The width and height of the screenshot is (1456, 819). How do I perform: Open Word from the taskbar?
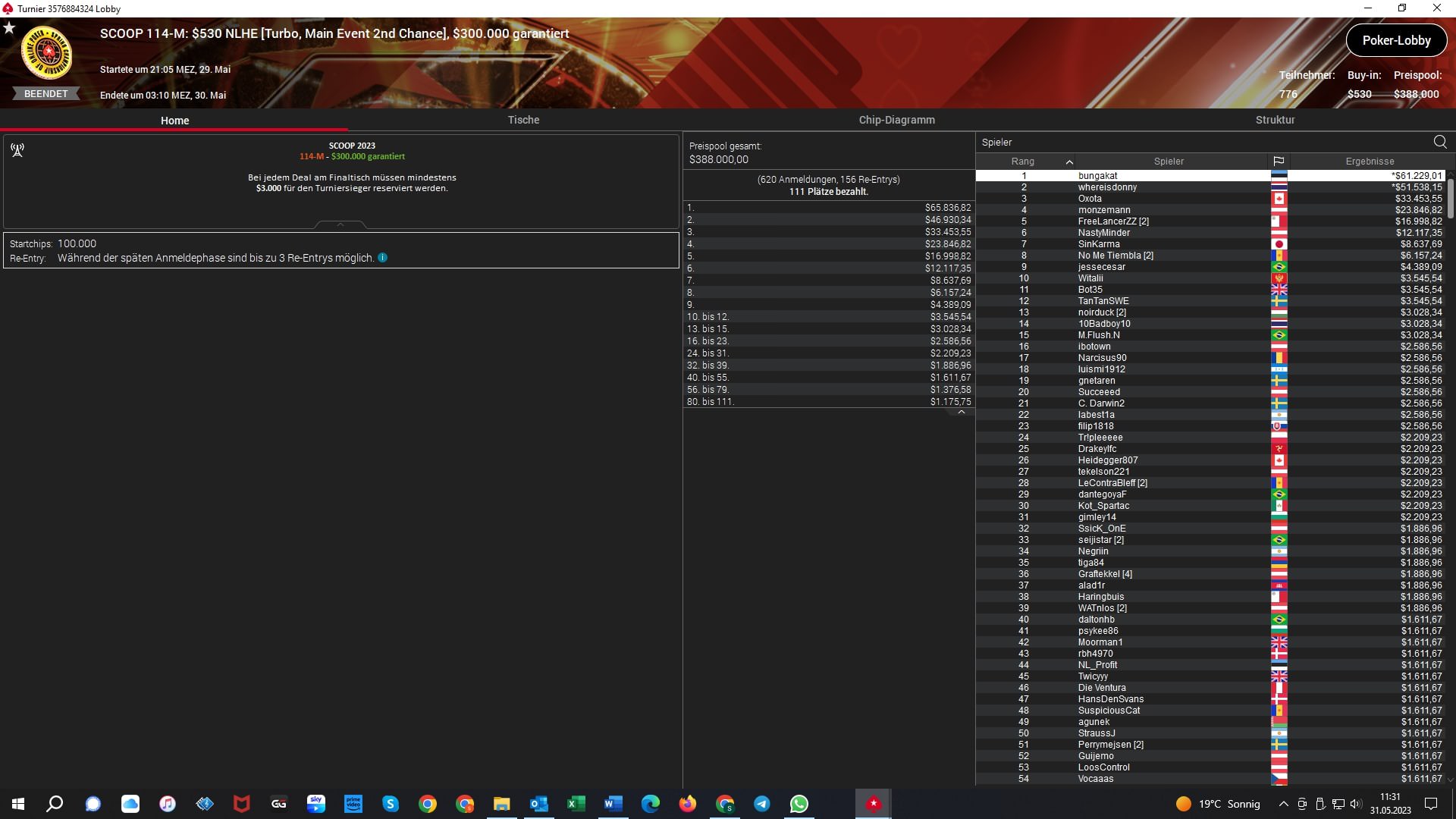pyautogui.click(x=613, y=804)
